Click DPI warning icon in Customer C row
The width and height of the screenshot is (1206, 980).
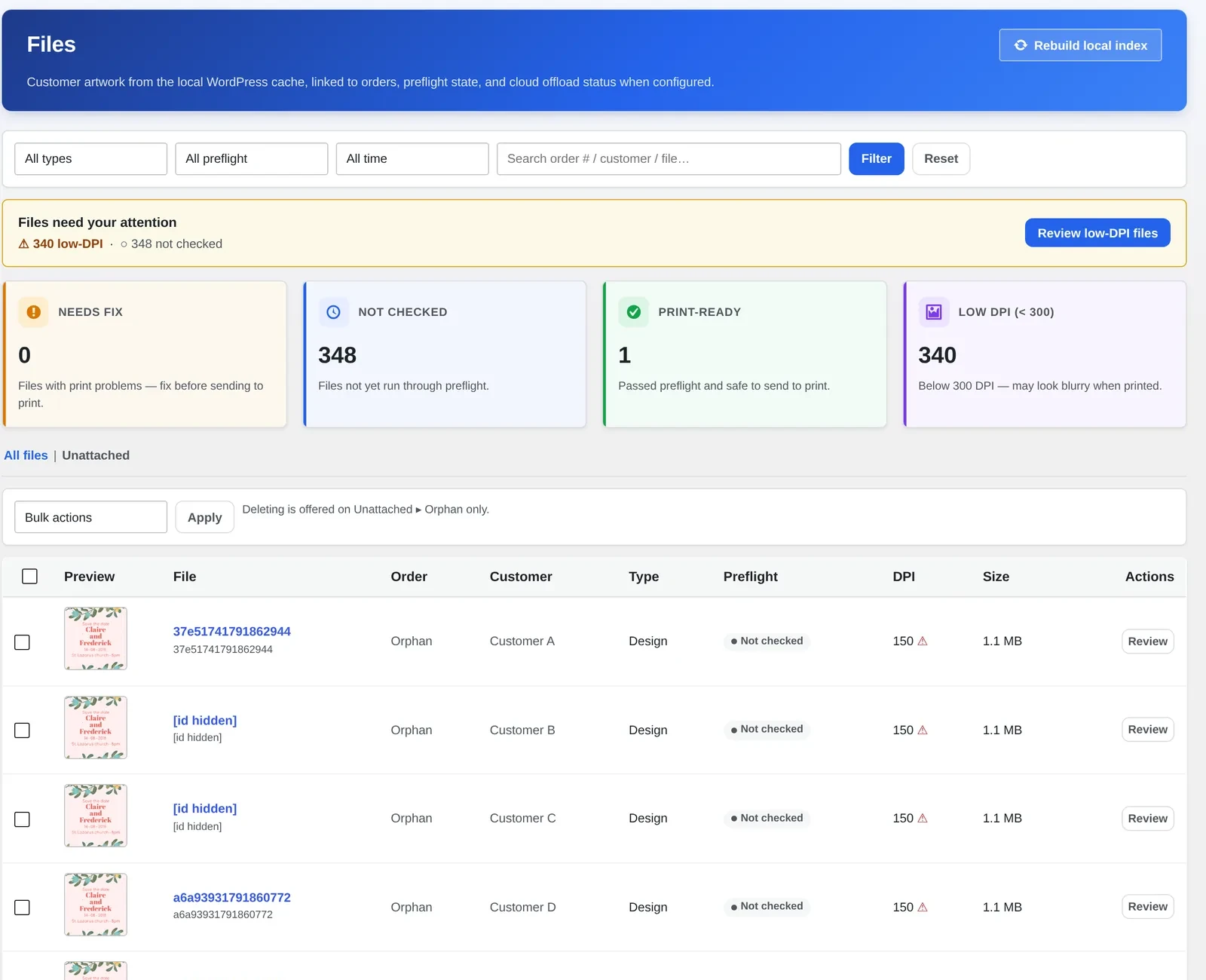pyautogui.click(x=923, y=819)
